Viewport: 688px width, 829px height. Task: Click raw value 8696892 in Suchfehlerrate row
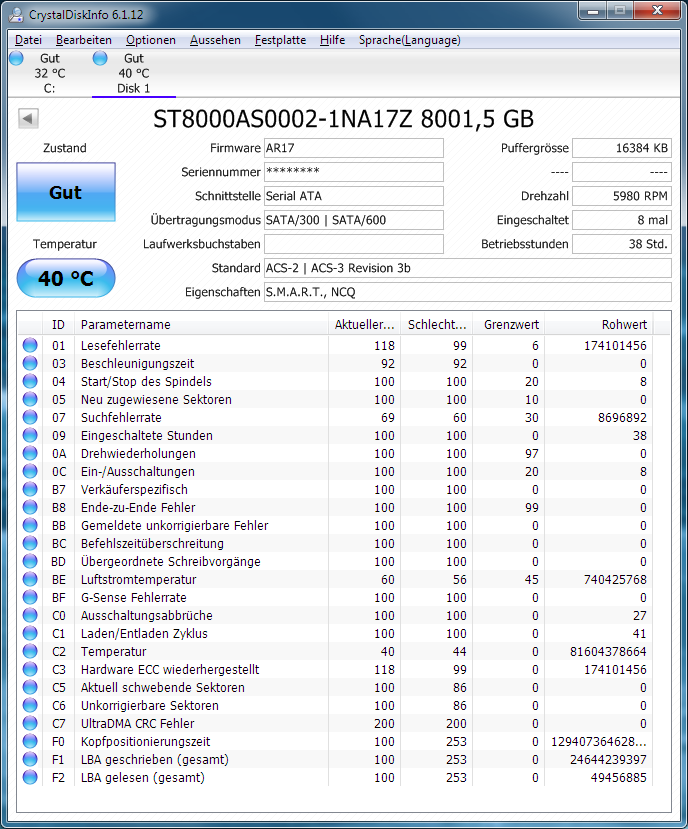(622, 418)
